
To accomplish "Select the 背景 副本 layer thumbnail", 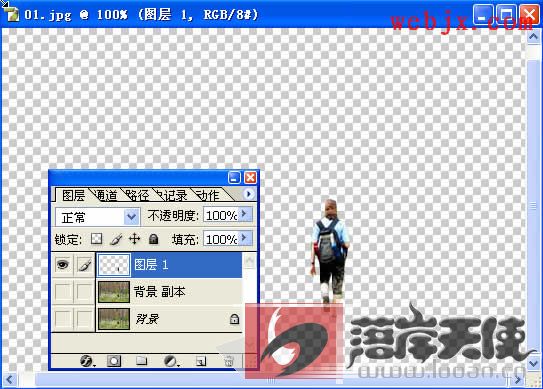I will [114, 292].
